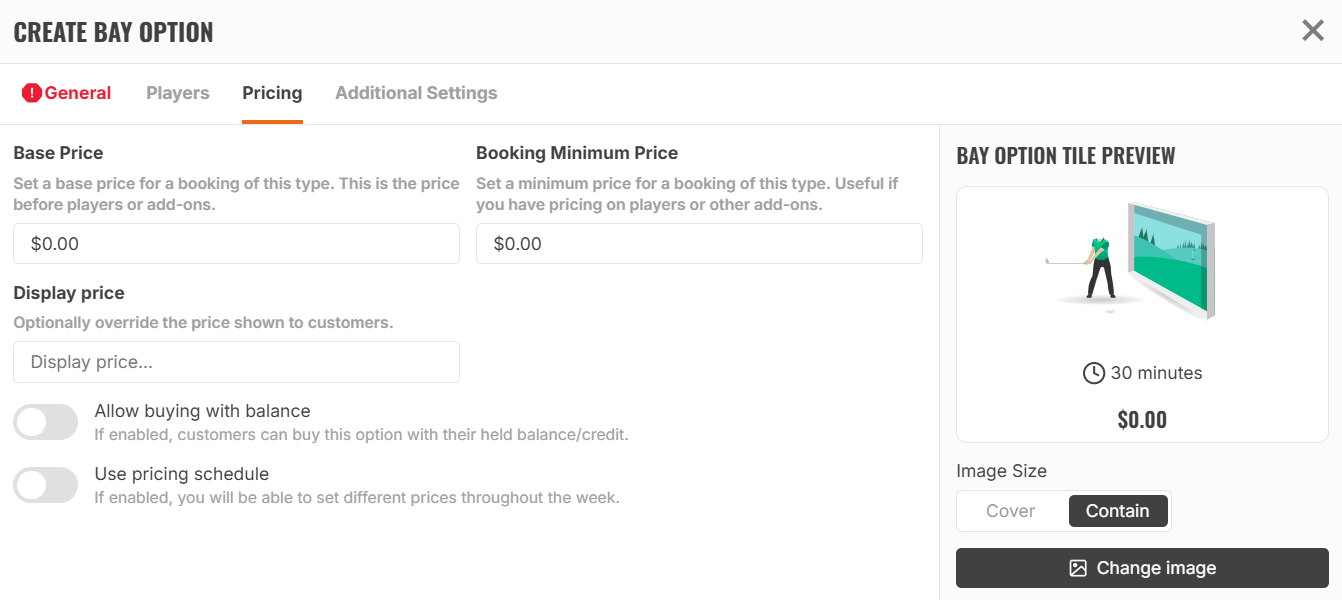Click the Bay Option Tile Preview heading
Image resolution: width=1342 pixels, height=600 pixels.
pos(1066,156)
